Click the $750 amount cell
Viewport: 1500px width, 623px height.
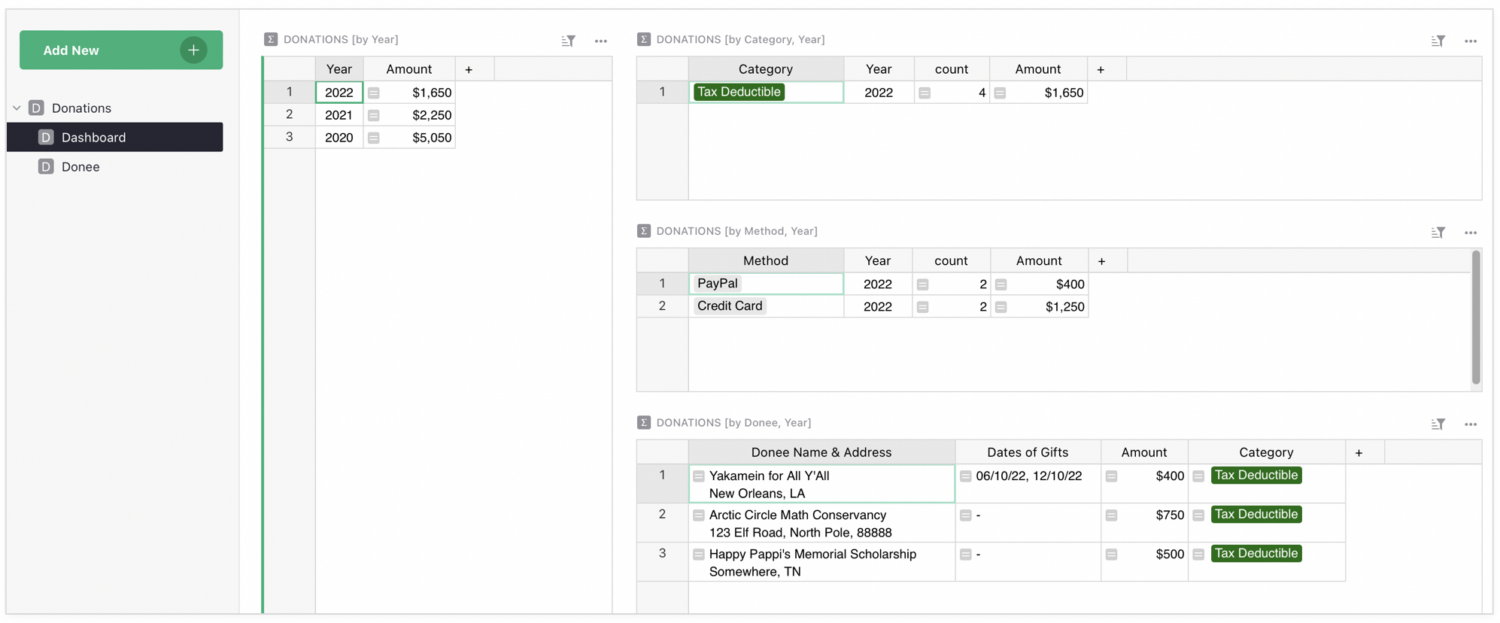click(1145, 523)
